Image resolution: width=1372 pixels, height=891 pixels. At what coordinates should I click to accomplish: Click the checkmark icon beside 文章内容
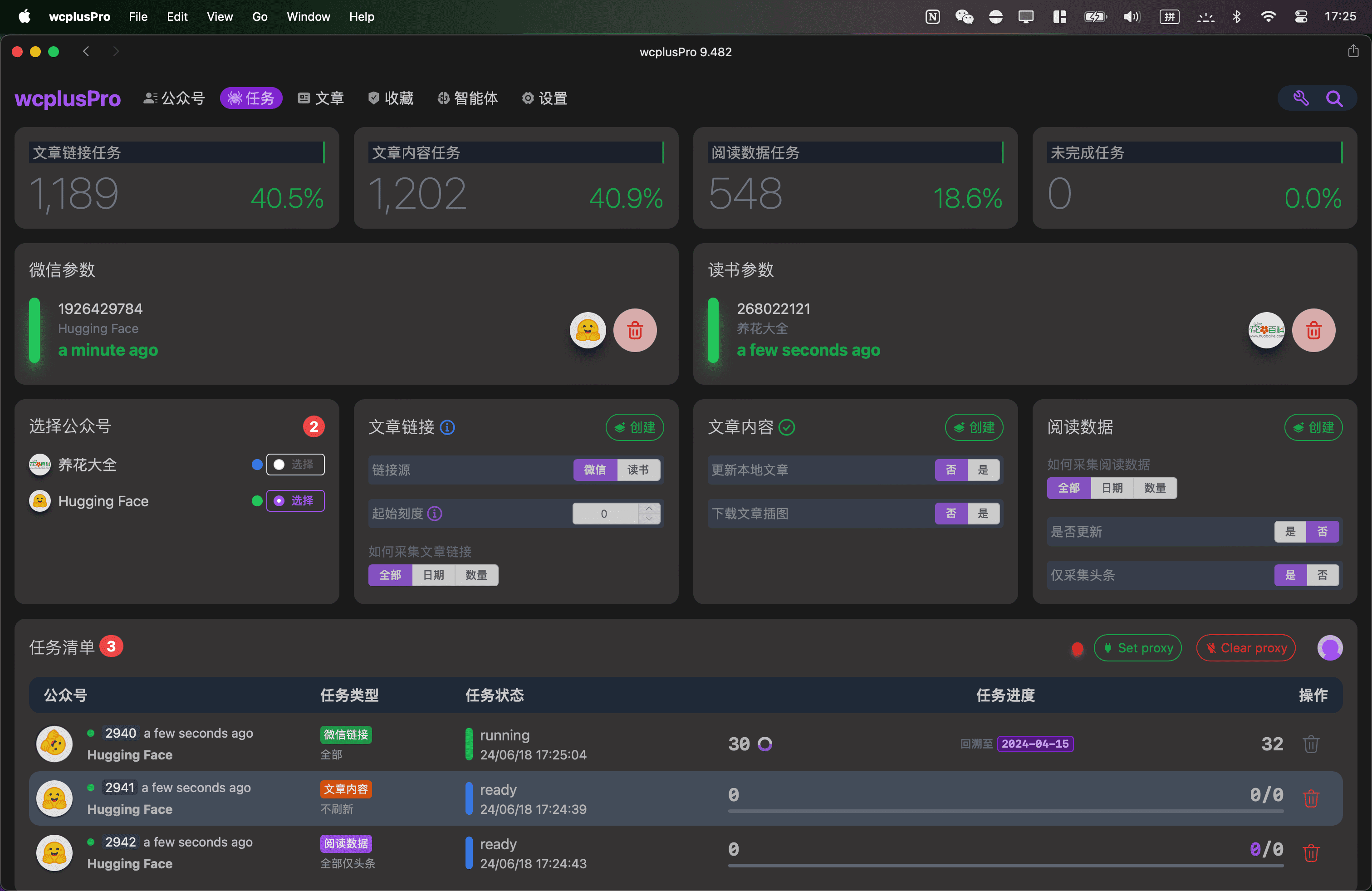pos(787,428)
